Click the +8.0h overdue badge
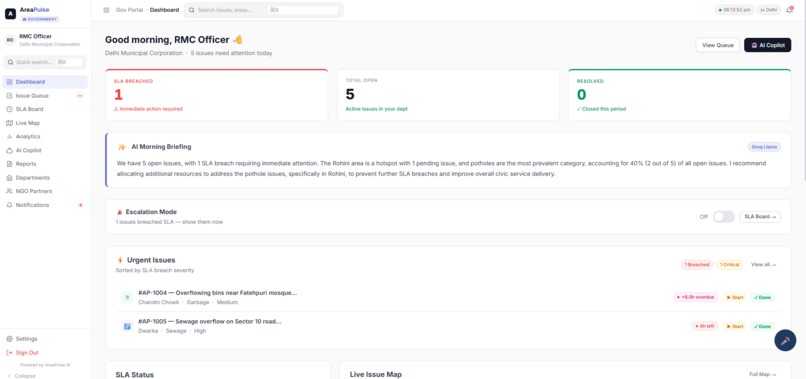Screen dimensions: 806x379 tap(696, 297)
